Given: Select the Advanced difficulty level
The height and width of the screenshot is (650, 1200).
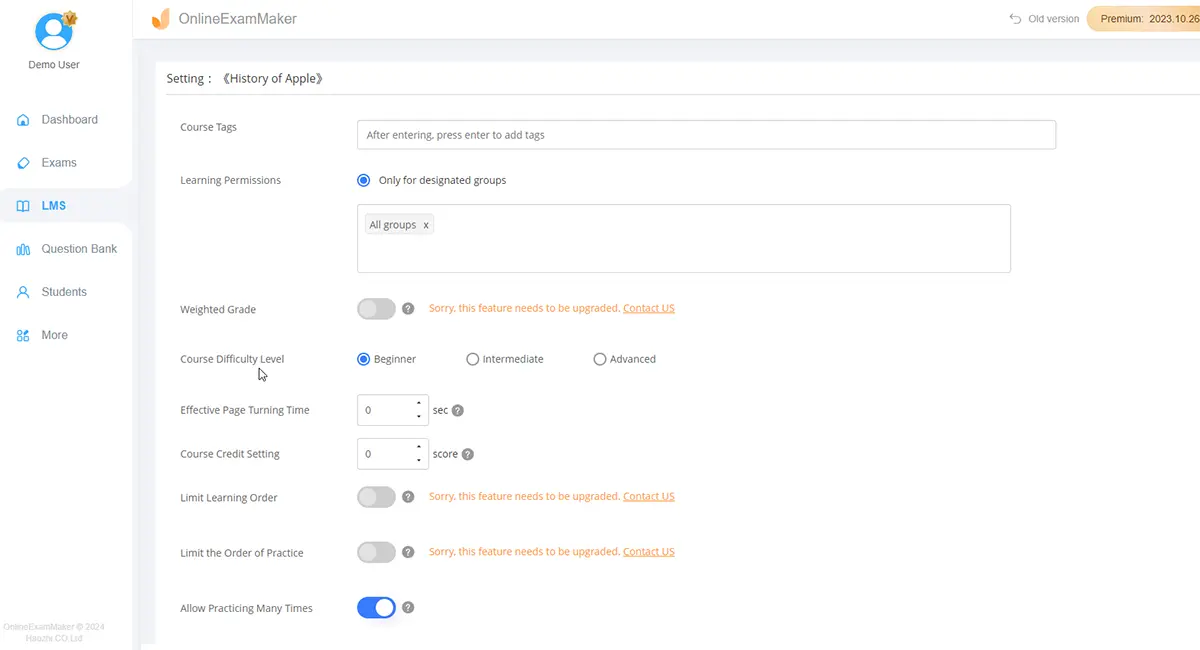Looking at the screenshot, I should click(x=600, y=359).
